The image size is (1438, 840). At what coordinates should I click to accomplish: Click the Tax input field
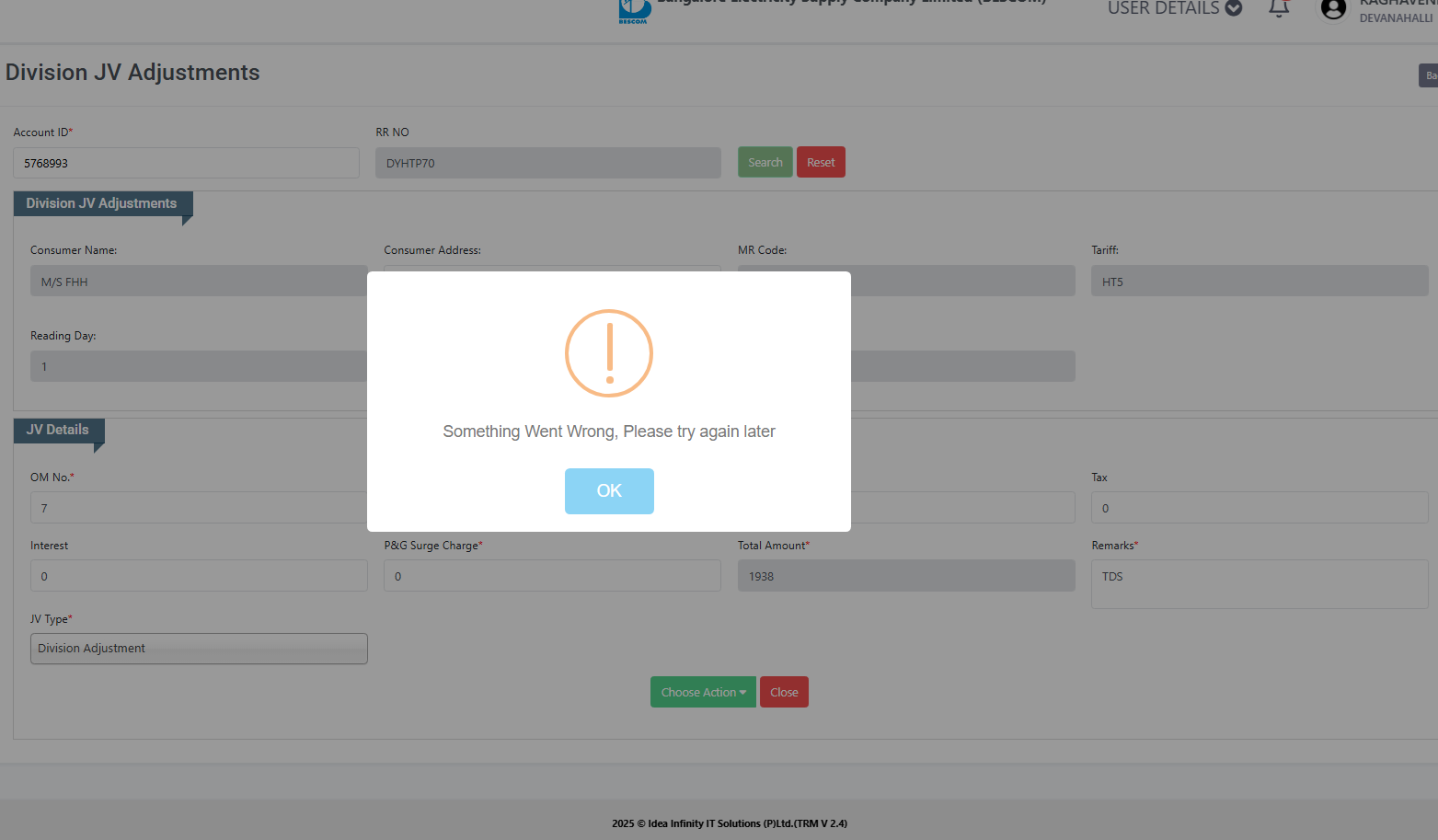point(1260,508)
